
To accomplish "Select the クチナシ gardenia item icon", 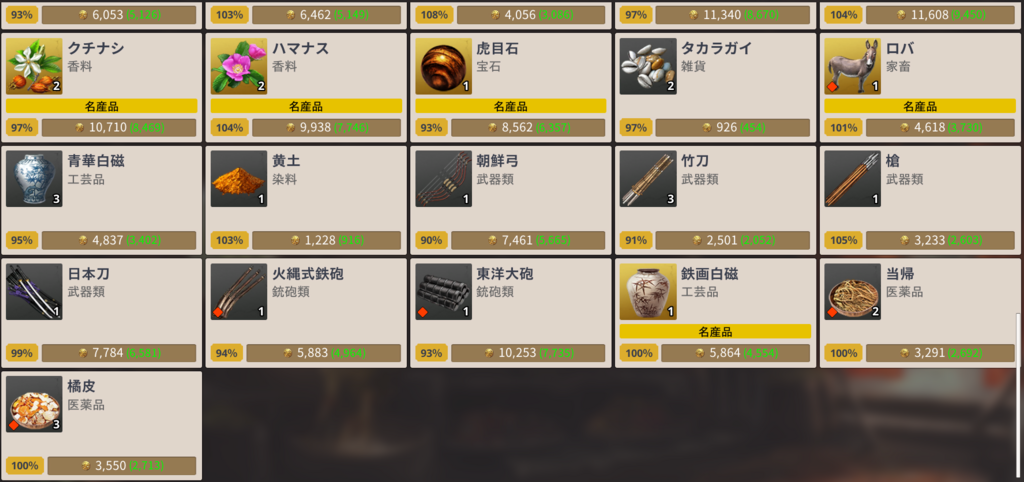I will pyautogui.click(x=34, y=66).
